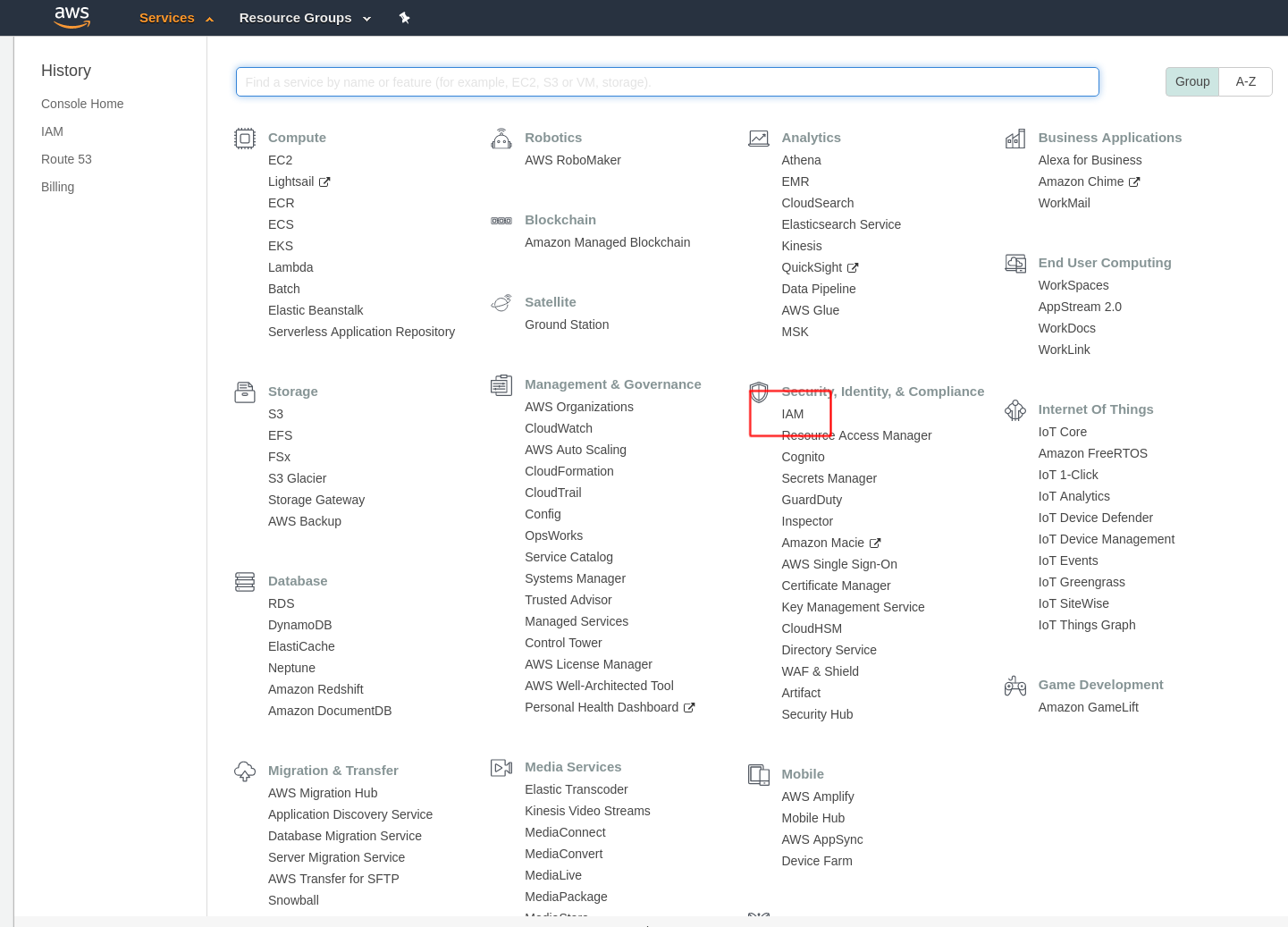The height and width of the screenshot is (927, 1288).
Task: Click the Game Development controller icon
Action: (1015, 686)
